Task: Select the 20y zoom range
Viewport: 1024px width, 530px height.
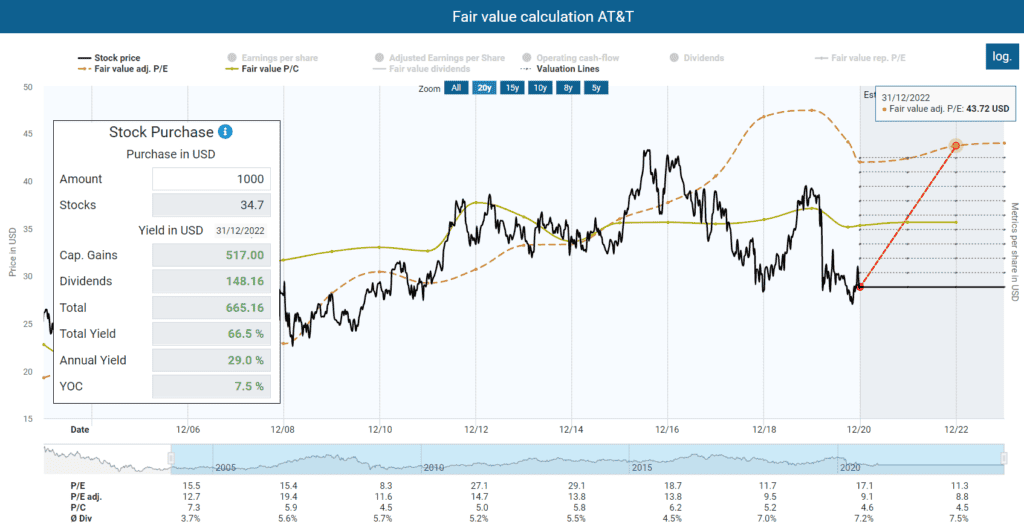Action: [484, 88]
